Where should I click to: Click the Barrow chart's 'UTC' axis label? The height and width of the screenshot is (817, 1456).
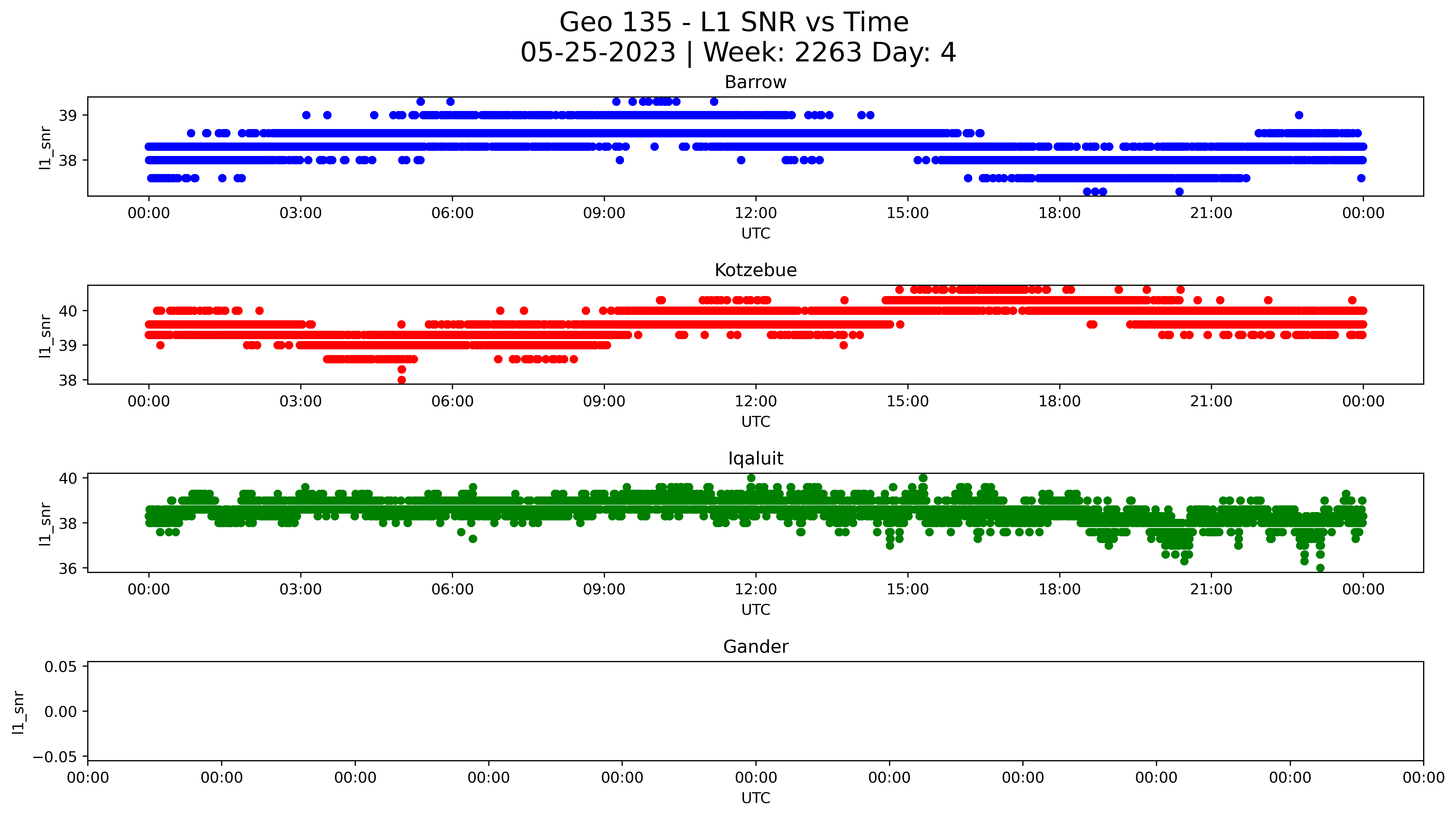tap(756, 234)
